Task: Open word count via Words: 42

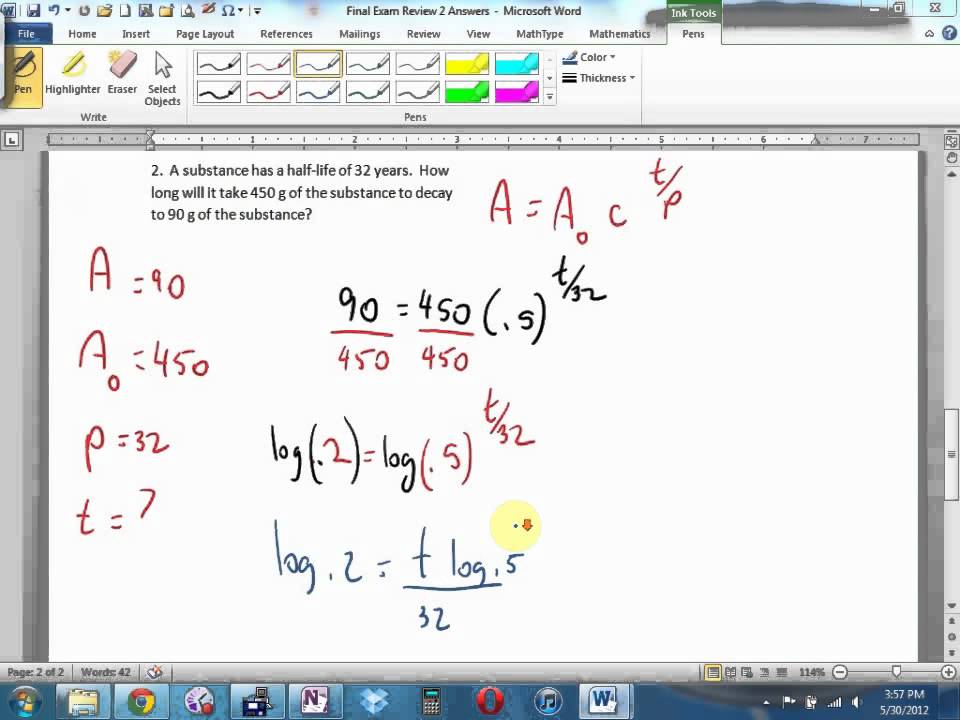Action: click(105, 672)
